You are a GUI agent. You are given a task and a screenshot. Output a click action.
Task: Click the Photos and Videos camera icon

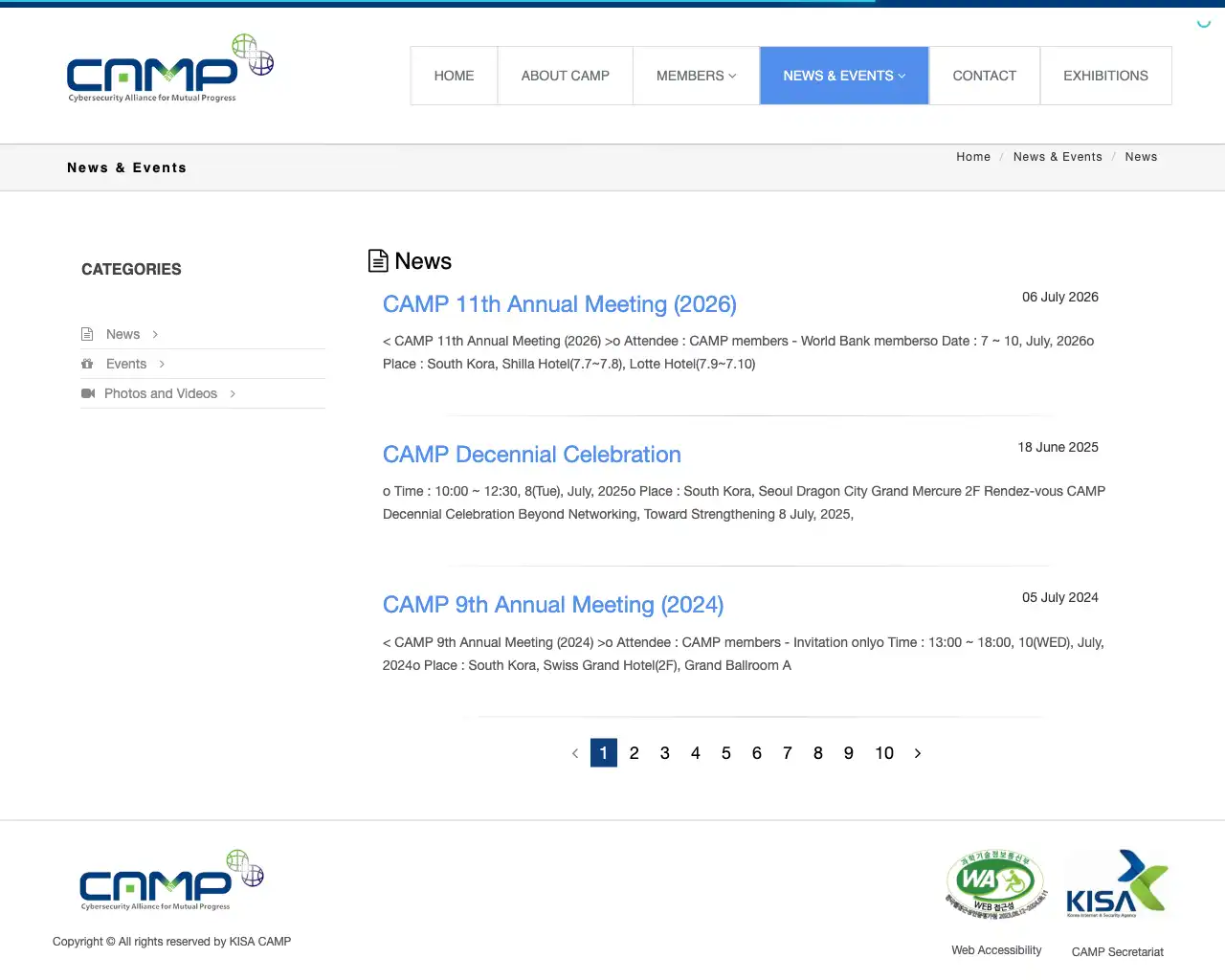[88, 393]
